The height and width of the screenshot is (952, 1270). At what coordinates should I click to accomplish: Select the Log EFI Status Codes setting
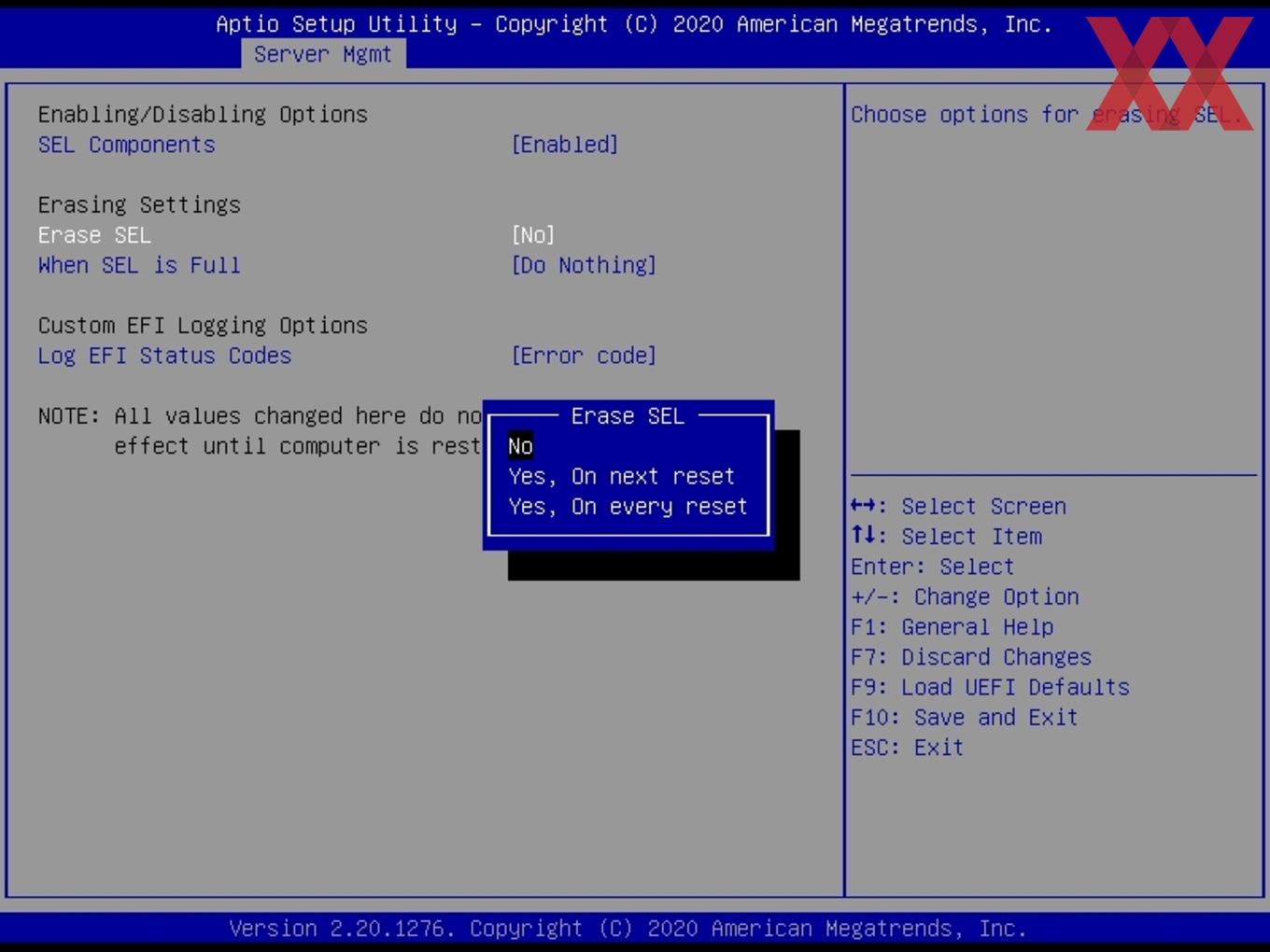(x=164, y=356)
